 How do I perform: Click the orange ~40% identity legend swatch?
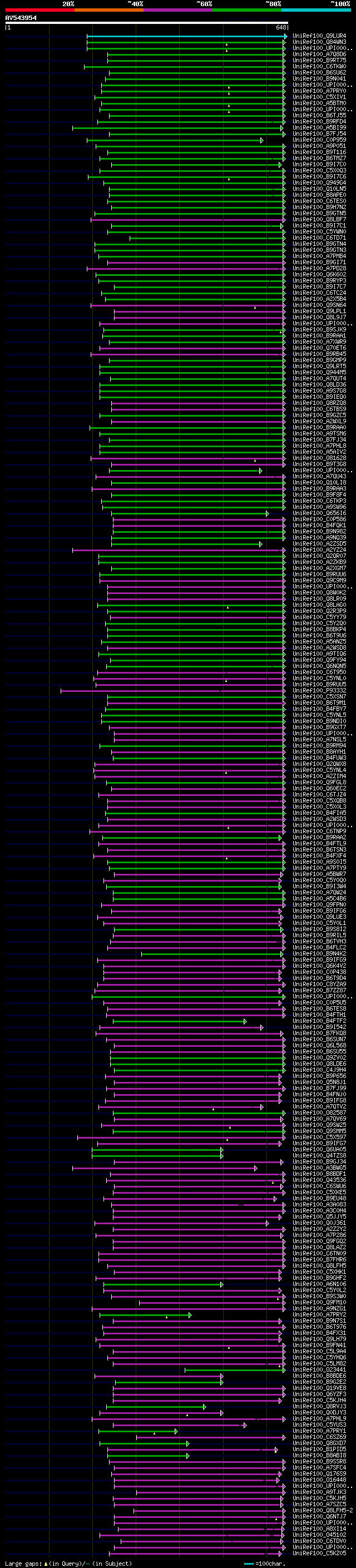pyautogui.click(x=110, y=10)
